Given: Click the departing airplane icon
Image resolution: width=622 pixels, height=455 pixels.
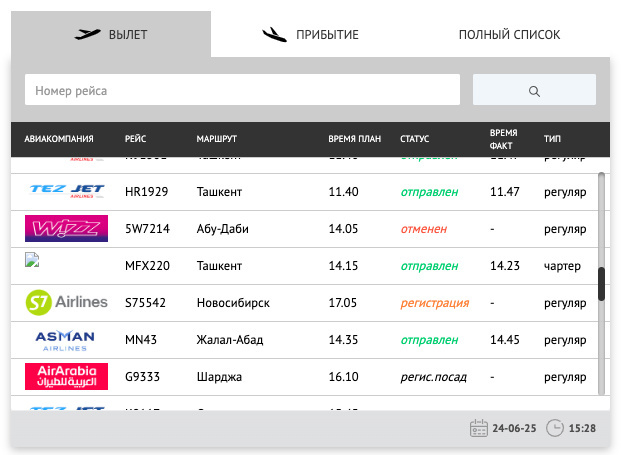Looking at the screenshot, I should (87, 35).
